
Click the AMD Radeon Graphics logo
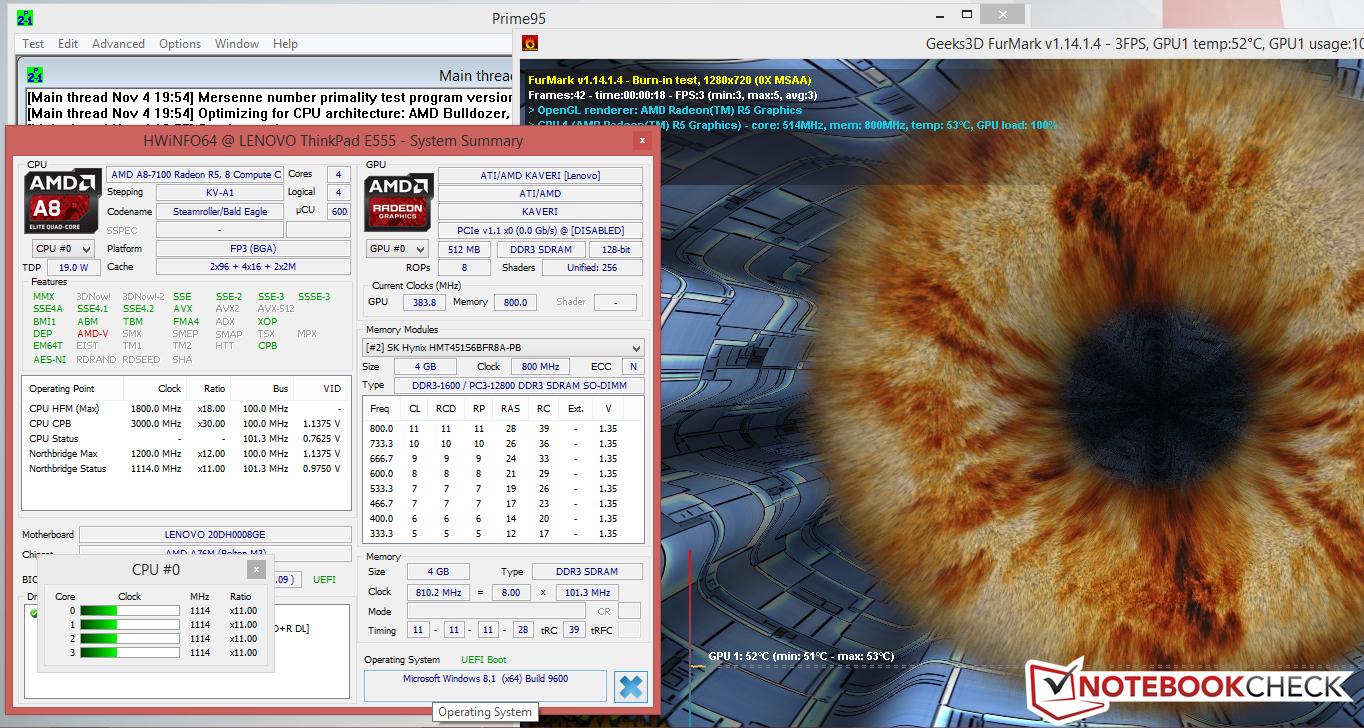click(398, 201)
